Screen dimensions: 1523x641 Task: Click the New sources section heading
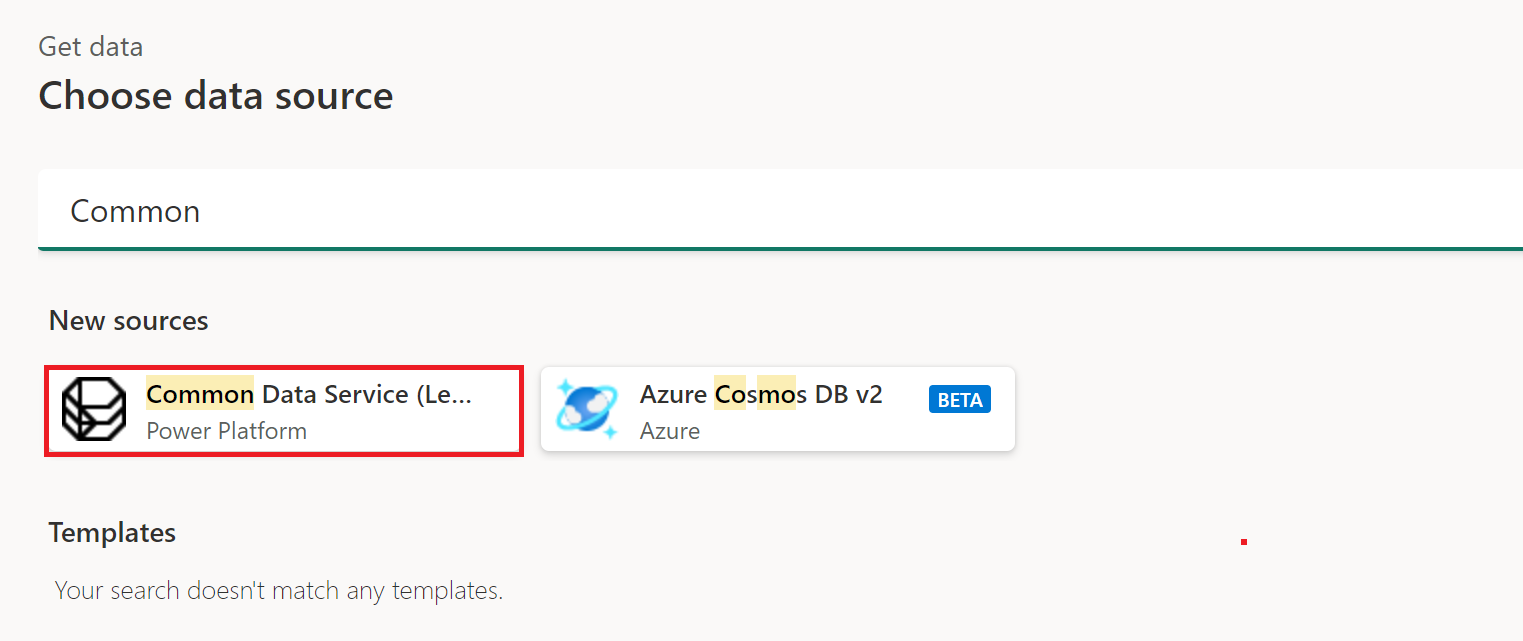click(x=128, y=320)
